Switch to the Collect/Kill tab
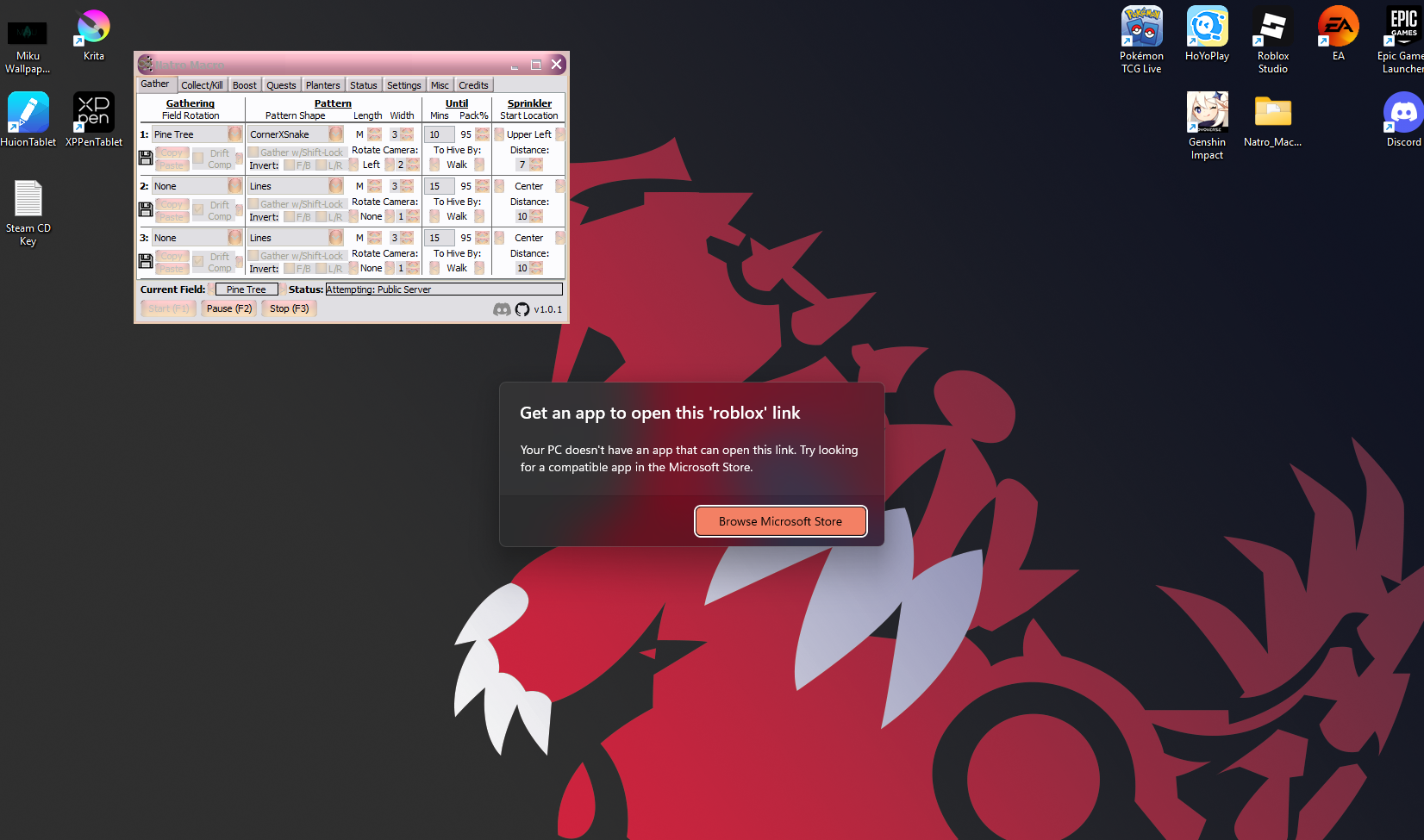This screenshot has width=1424, height=840. click(202, 85)
